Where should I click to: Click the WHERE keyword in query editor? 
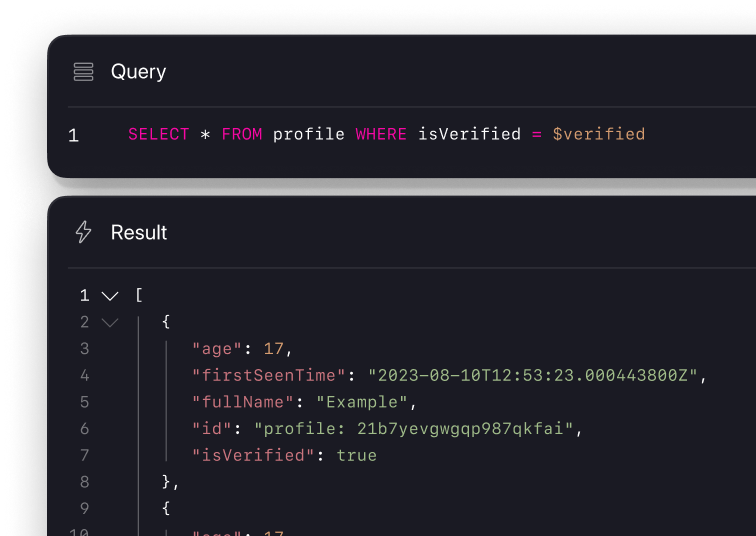(x=381, y=134)
